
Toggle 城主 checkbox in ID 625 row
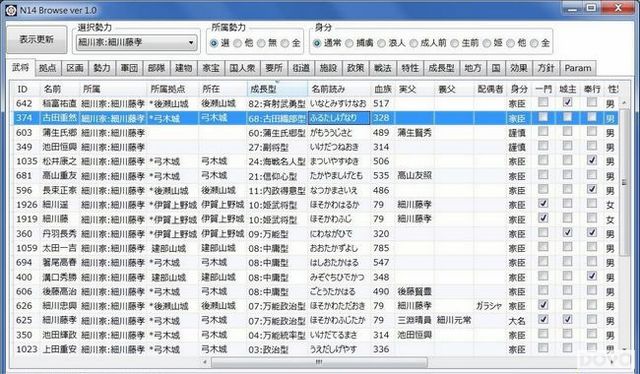tap(567, 319)
